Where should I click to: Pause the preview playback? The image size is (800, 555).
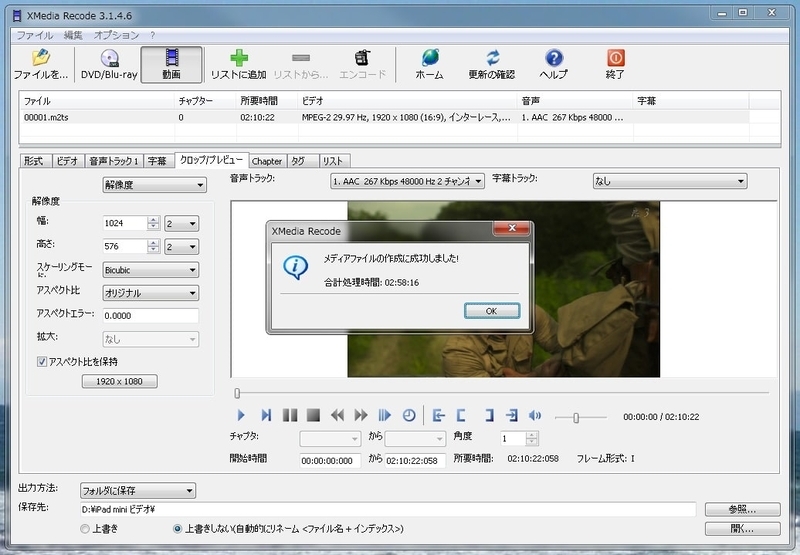(x=290, y=415)
